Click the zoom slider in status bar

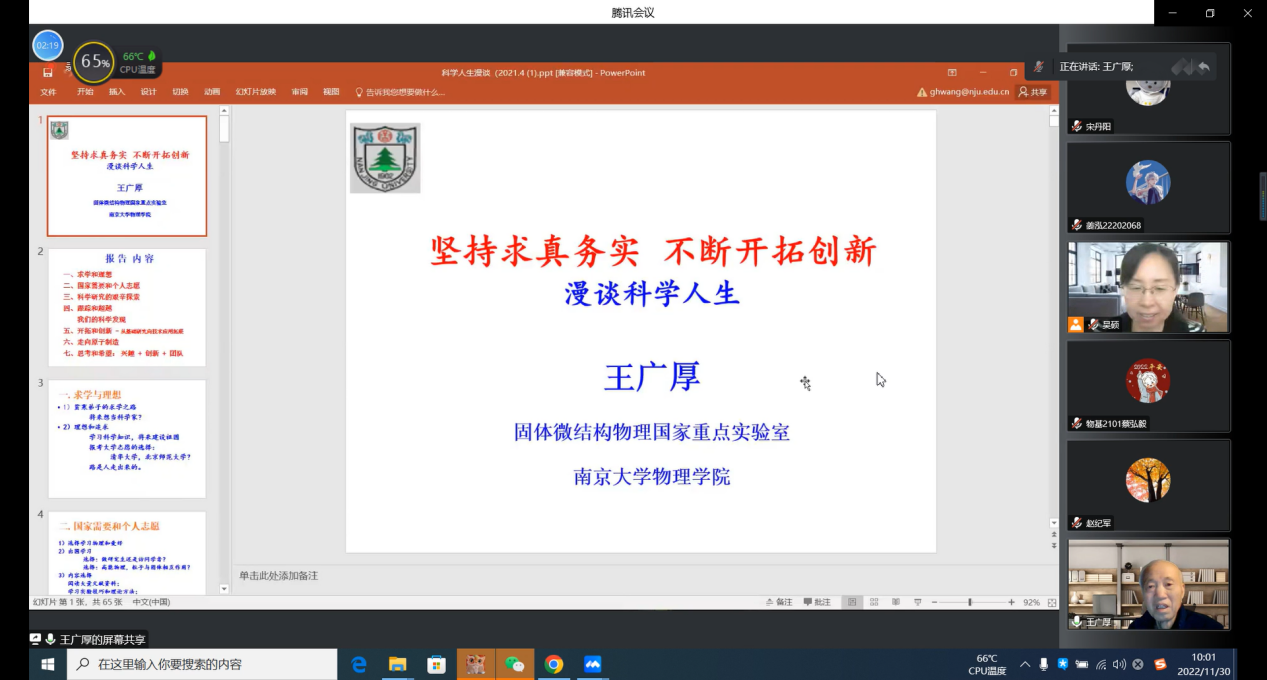pyautogui.click(x=969, y=602)
